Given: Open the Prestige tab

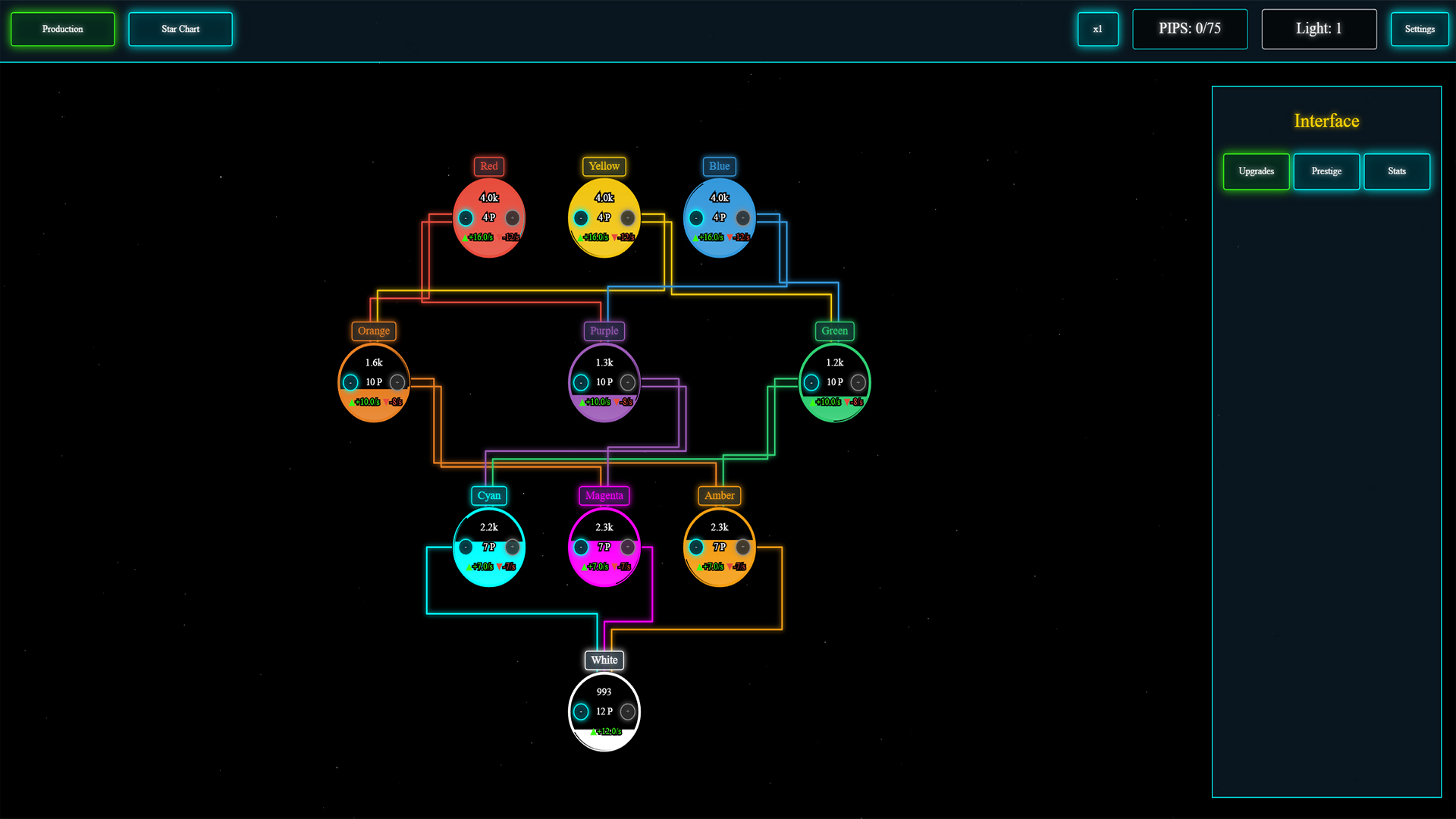Looking at the screenshot, I should pyautogui.click(x=1326, y=171).
